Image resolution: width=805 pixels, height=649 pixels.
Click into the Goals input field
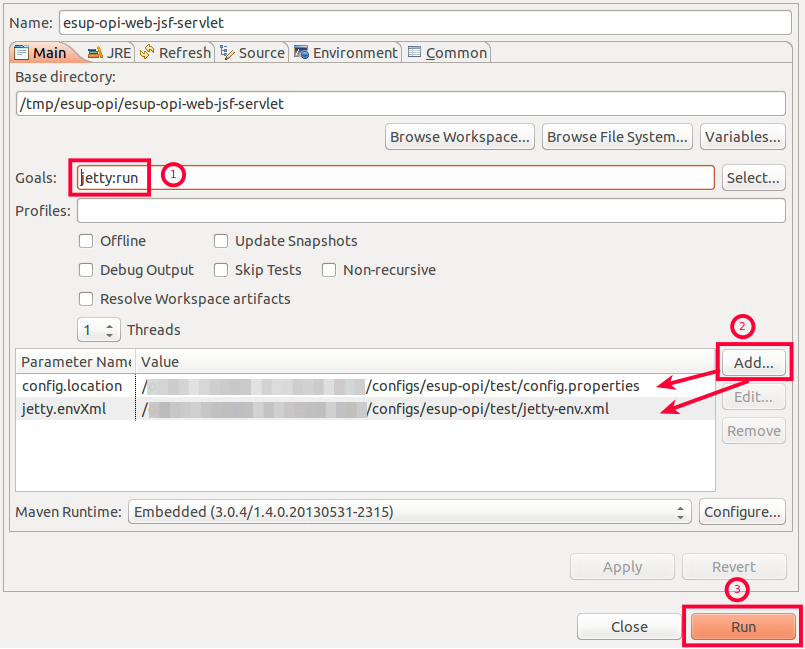[430, 178]
